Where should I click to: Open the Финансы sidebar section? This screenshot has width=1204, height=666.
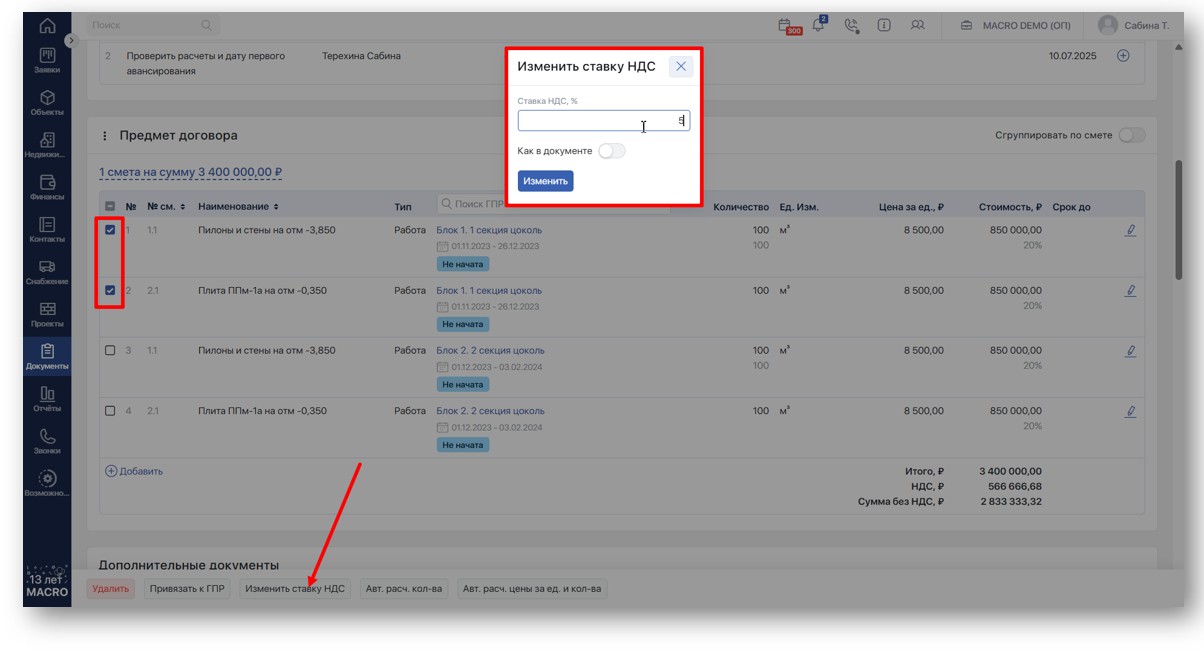47,187
